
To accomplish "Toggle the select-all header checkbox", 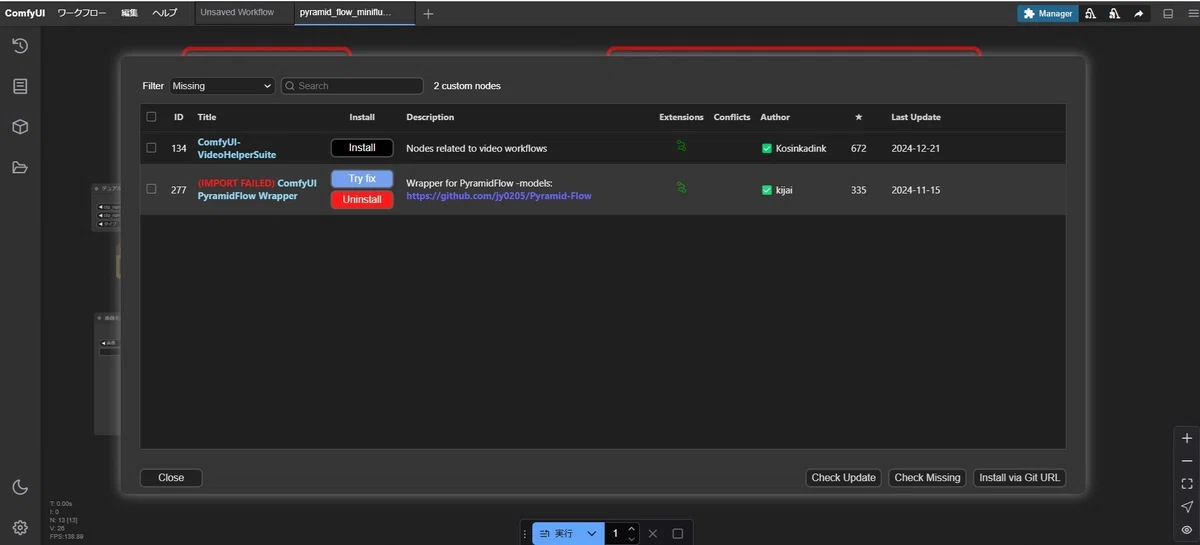I will pos(151,117).
